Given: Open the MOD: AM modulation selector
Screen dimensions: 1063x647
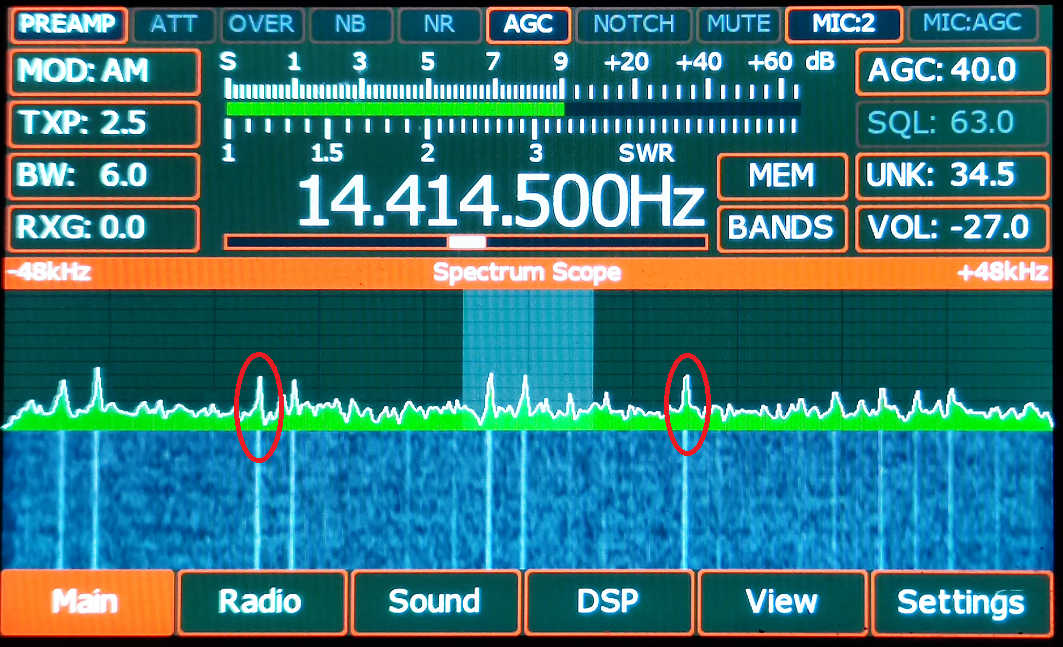Looking at the screenshot, I should [104, 71].
